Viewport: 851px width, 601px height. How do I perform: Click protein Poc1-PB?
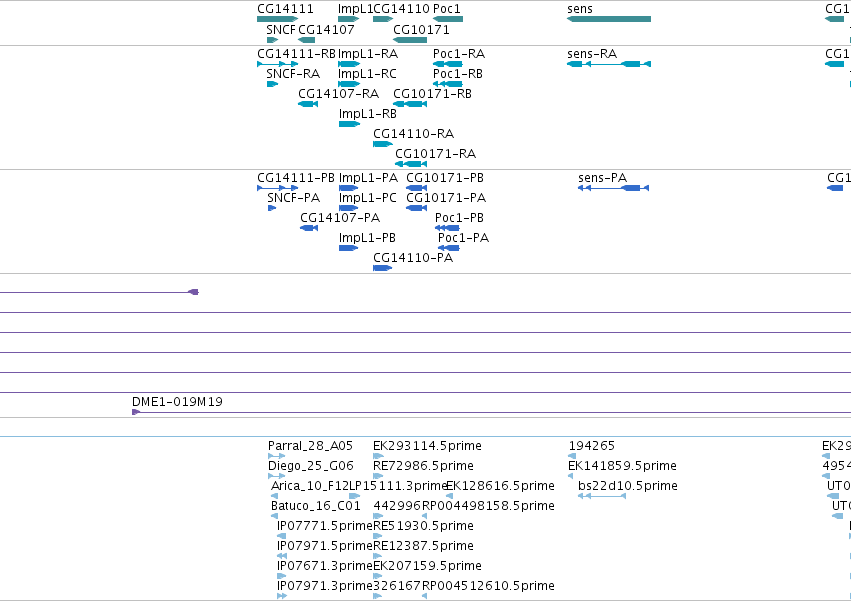click(447, 229)
